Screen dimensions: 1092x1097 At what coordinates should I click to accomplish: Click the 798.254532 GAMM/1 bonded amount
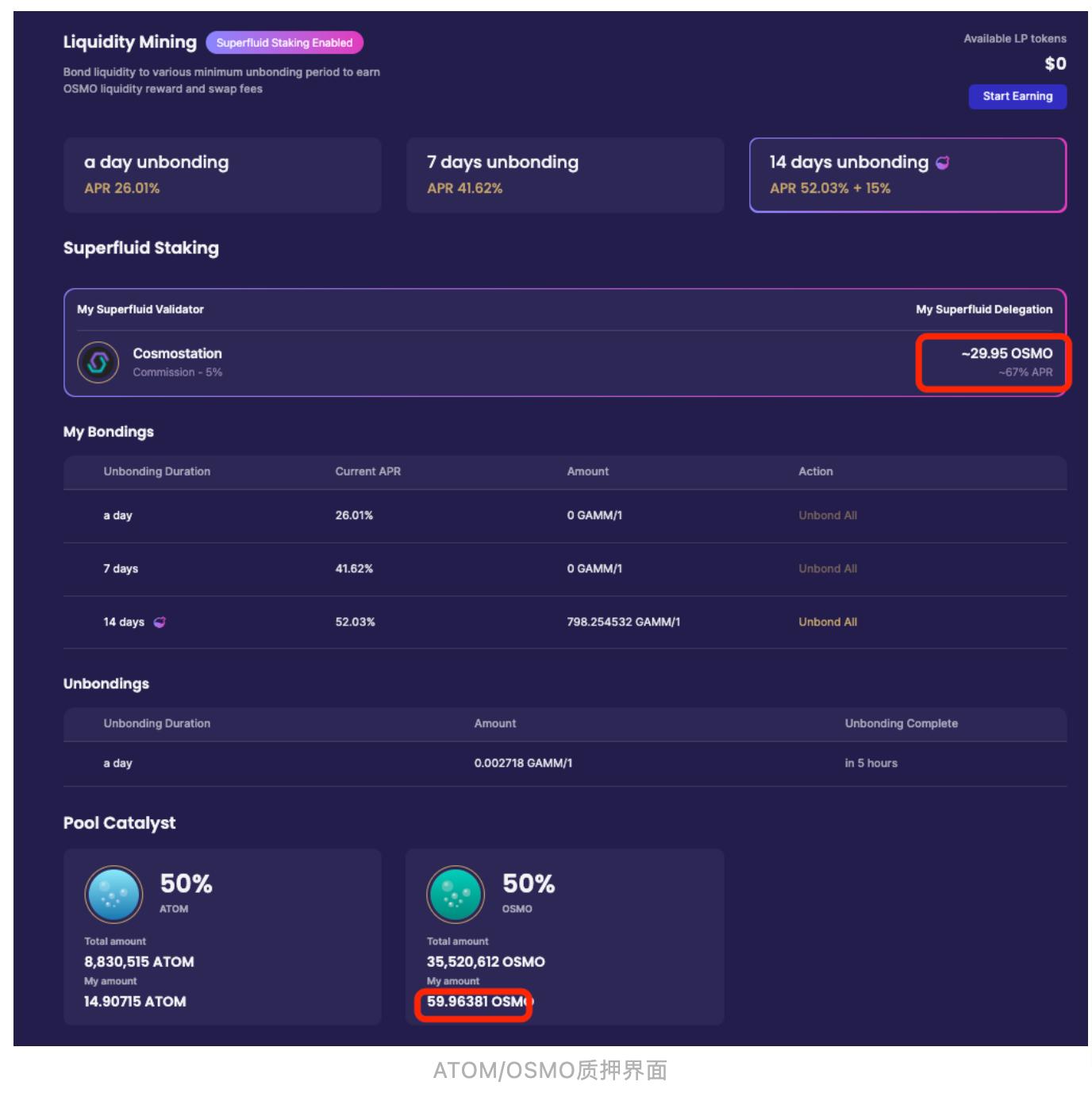pos(623,622)
